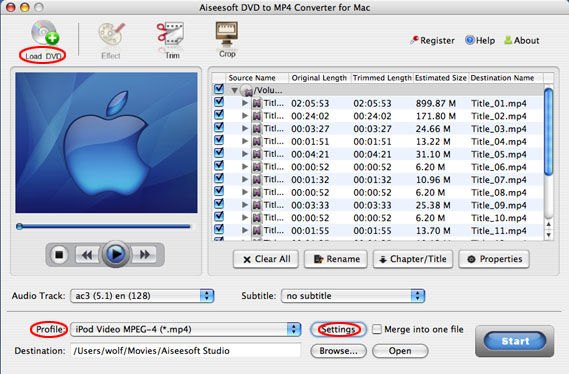Open the Audio Track dropdown
Image resolution: width=569 pixels, height=374 pixels.
[x=142, y=296]
